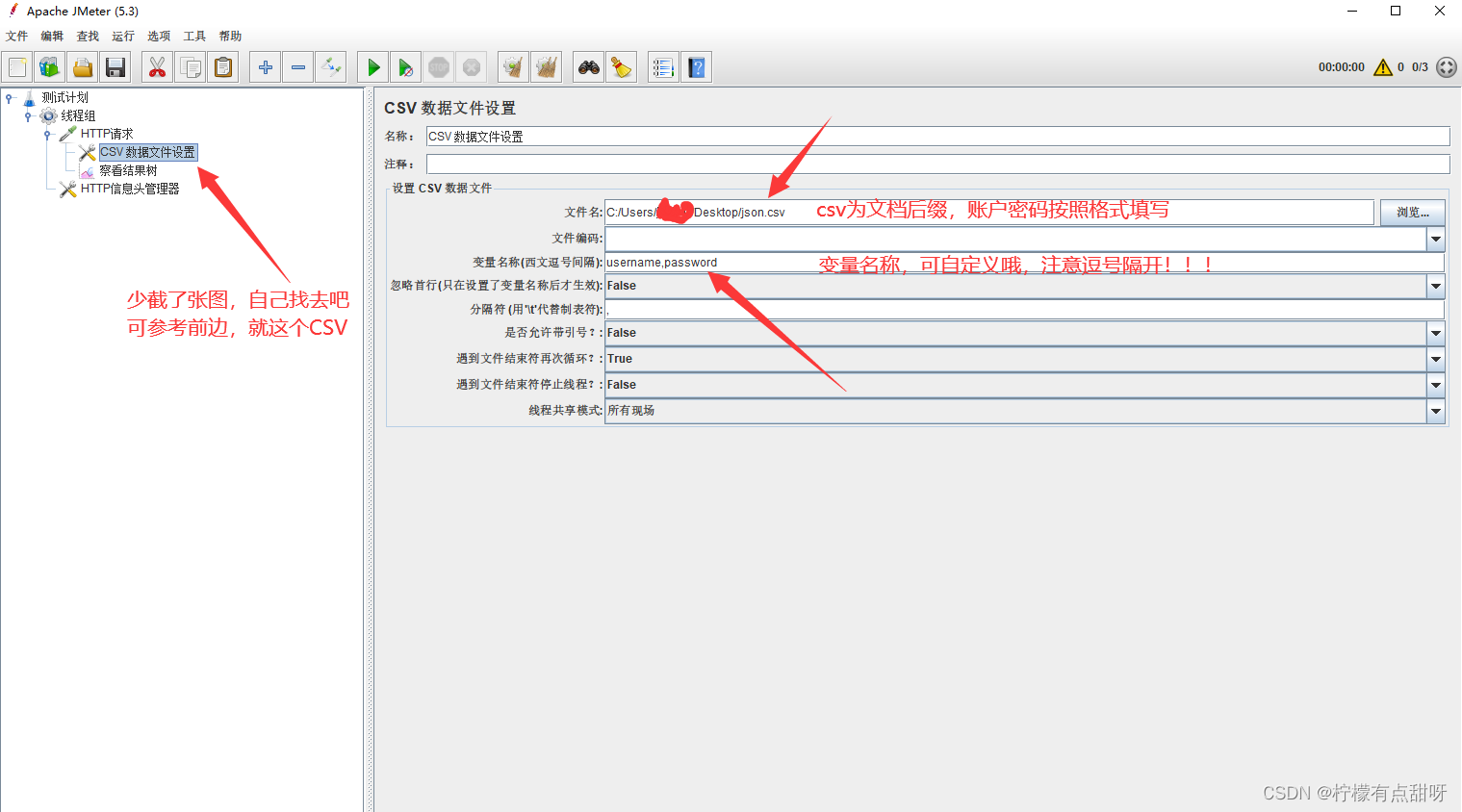Save the test plan with floppy icon
1462x812 pixels.
[115, 67]
